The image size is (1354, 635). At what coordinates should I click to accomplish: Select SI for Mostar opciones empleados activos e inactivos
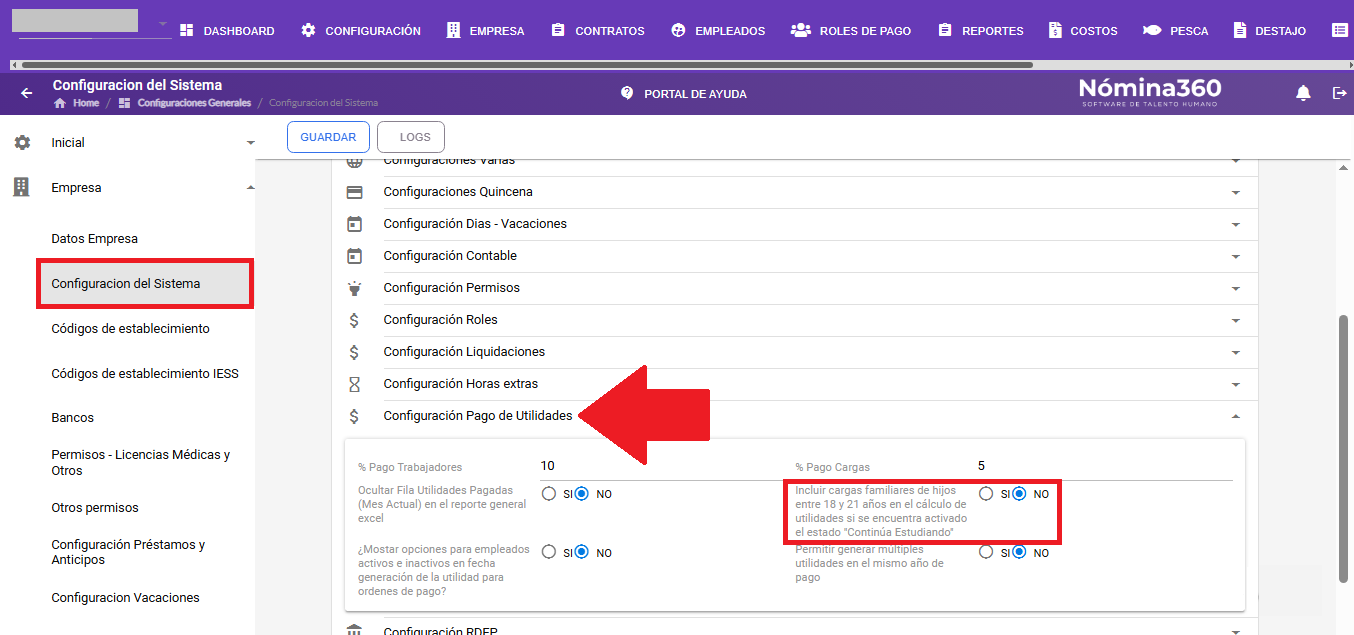(x=549, y=552)
